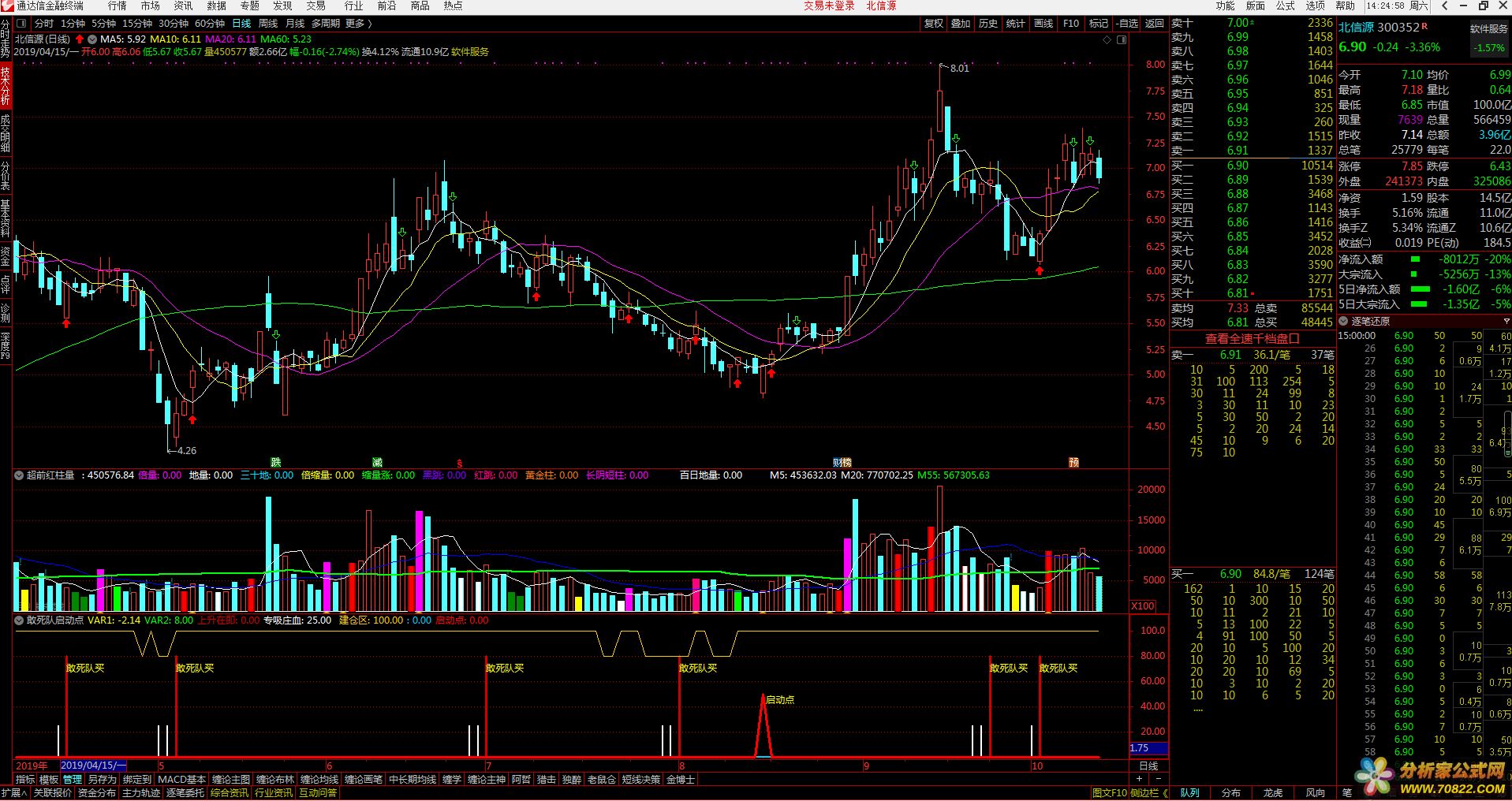Switch chart to 60分钟 period
The image size is (1512, 801).
pyautogui.click(x=210, y=24)
